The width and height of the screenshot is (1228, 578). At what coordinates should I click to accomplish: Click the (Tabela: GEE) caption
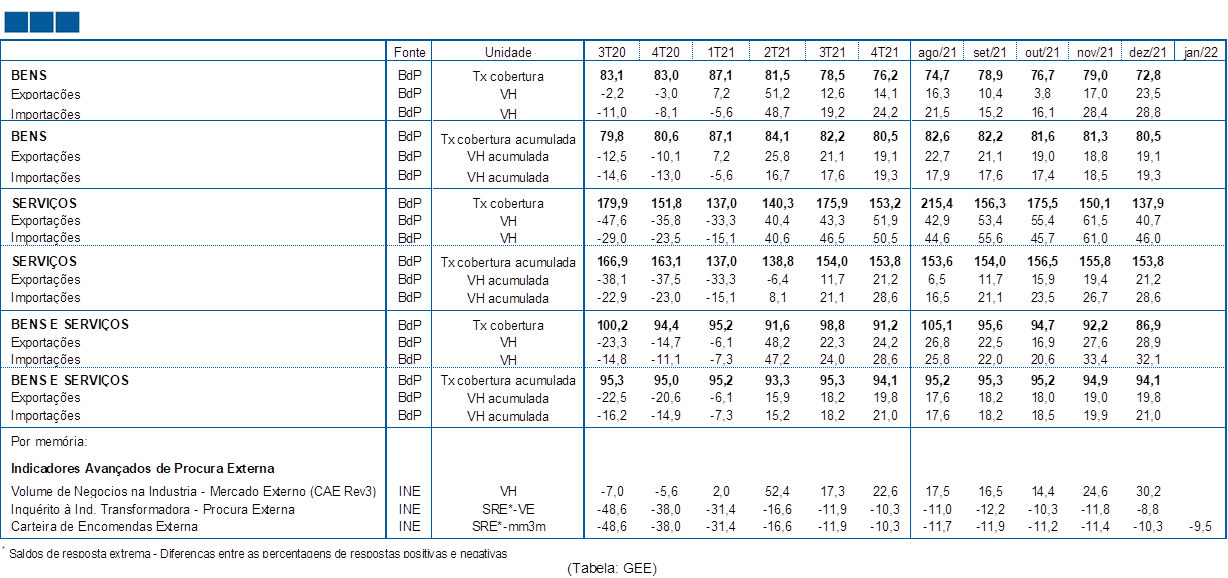612,568
